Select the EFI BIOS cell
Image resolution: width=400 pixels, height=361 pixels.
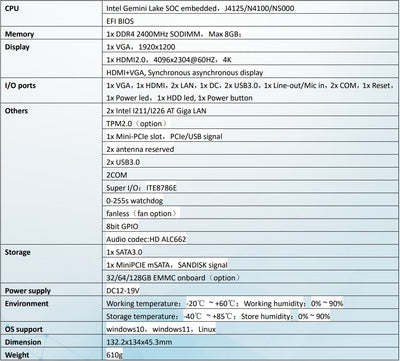[x=250, y=21]
